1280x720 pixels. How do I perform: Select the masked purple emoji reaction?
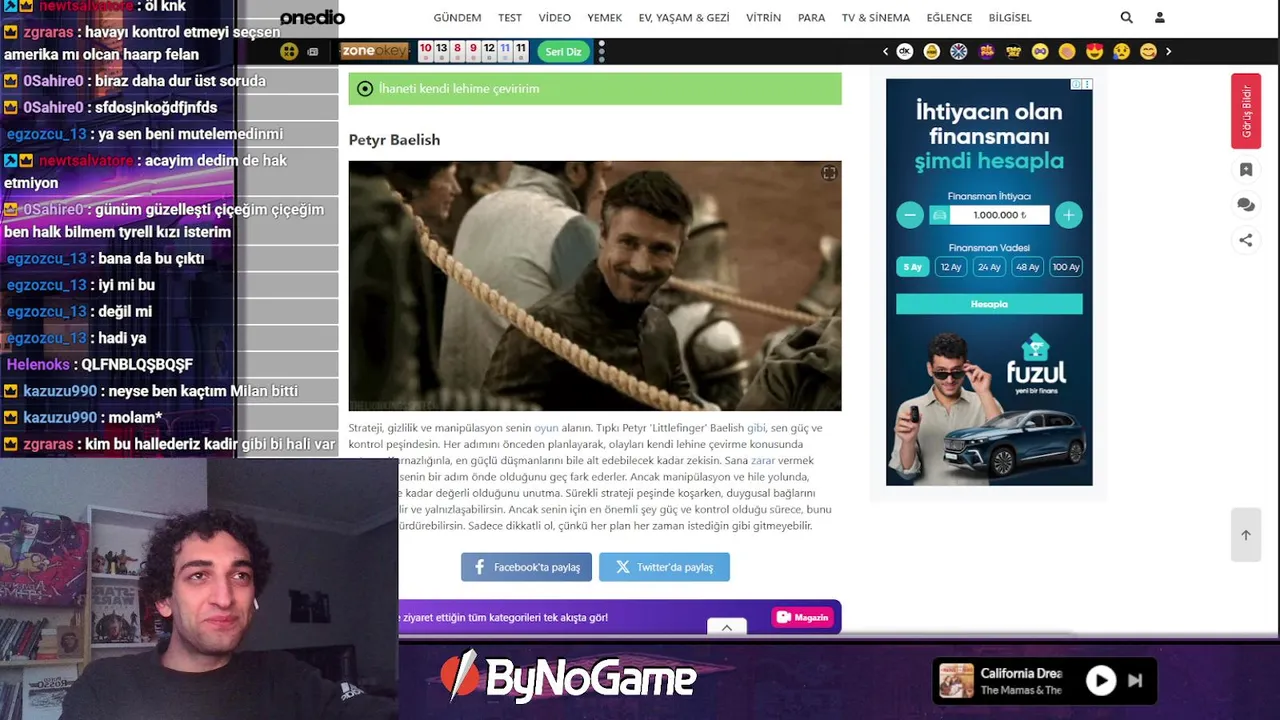point(1040,51)
